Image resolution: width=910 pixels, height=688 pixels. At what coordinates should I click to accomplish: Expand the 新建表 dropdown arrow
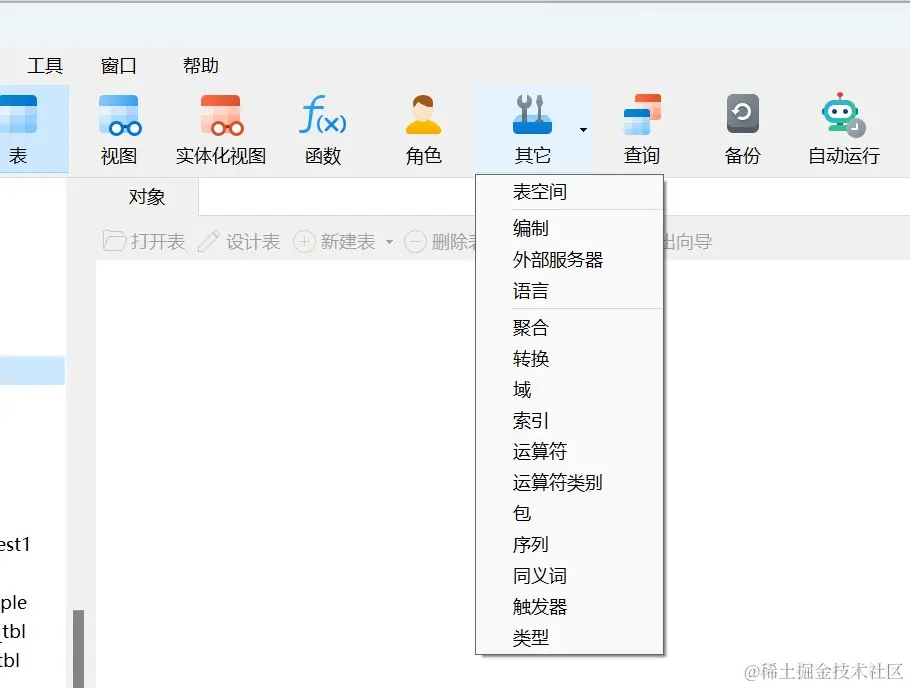click(389, 242)
